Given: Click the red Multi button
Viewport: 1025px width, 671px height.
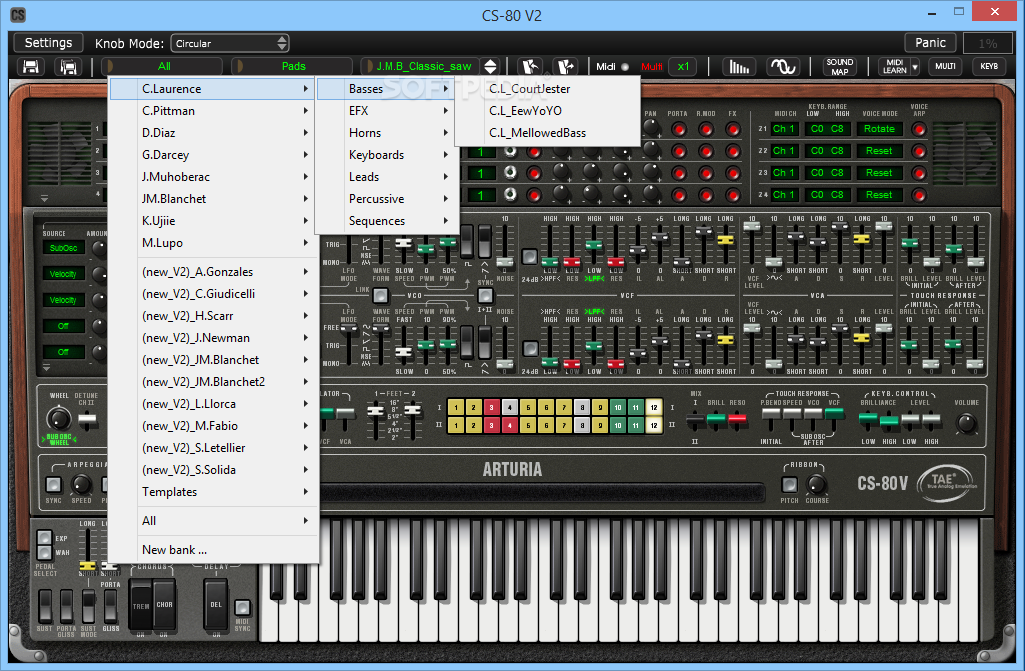Looking at the screenshot, I should [x=651, y=67].
